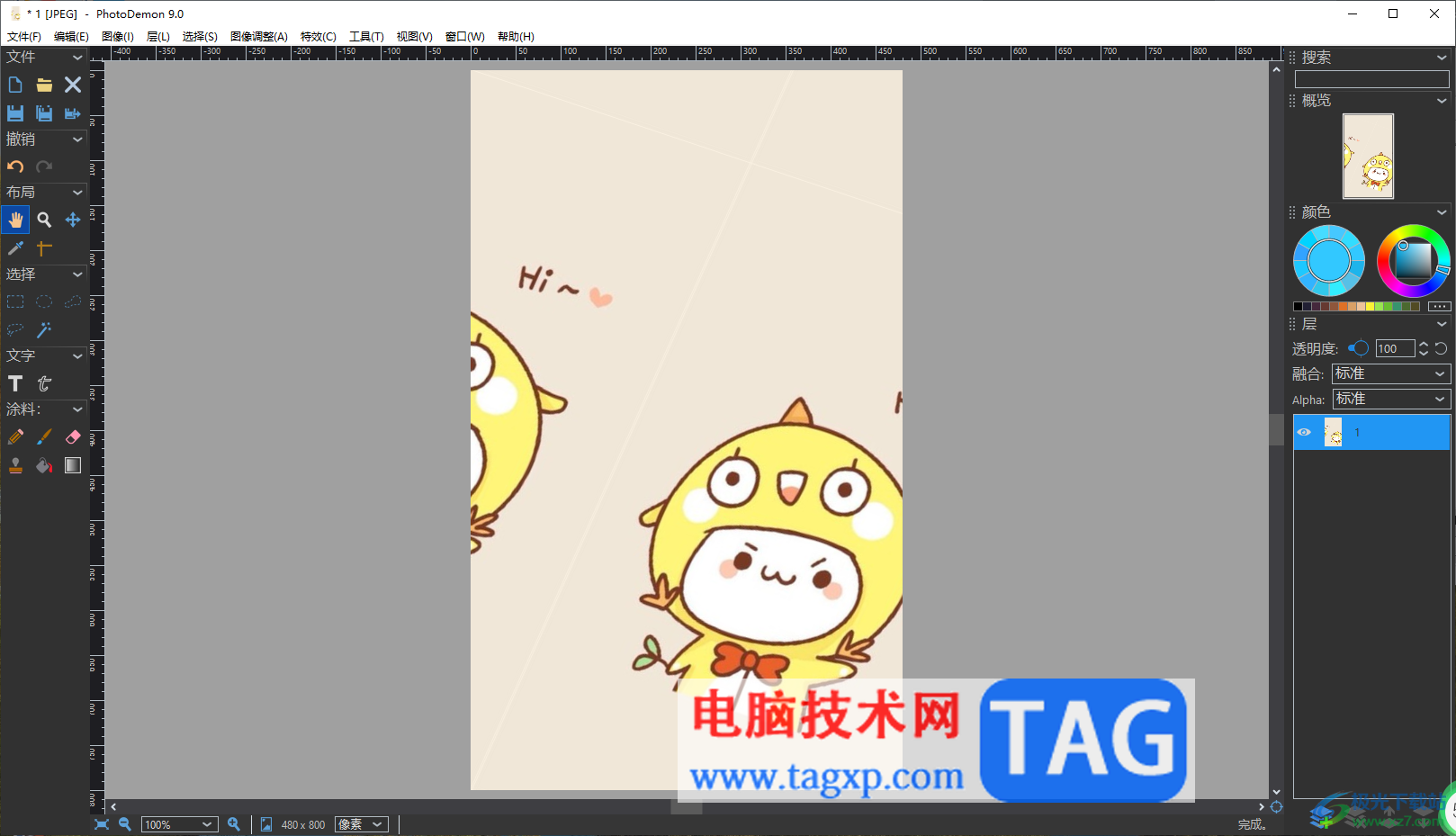Open the 图像(I) menu
1456x836 pixels.
(118, 37)
